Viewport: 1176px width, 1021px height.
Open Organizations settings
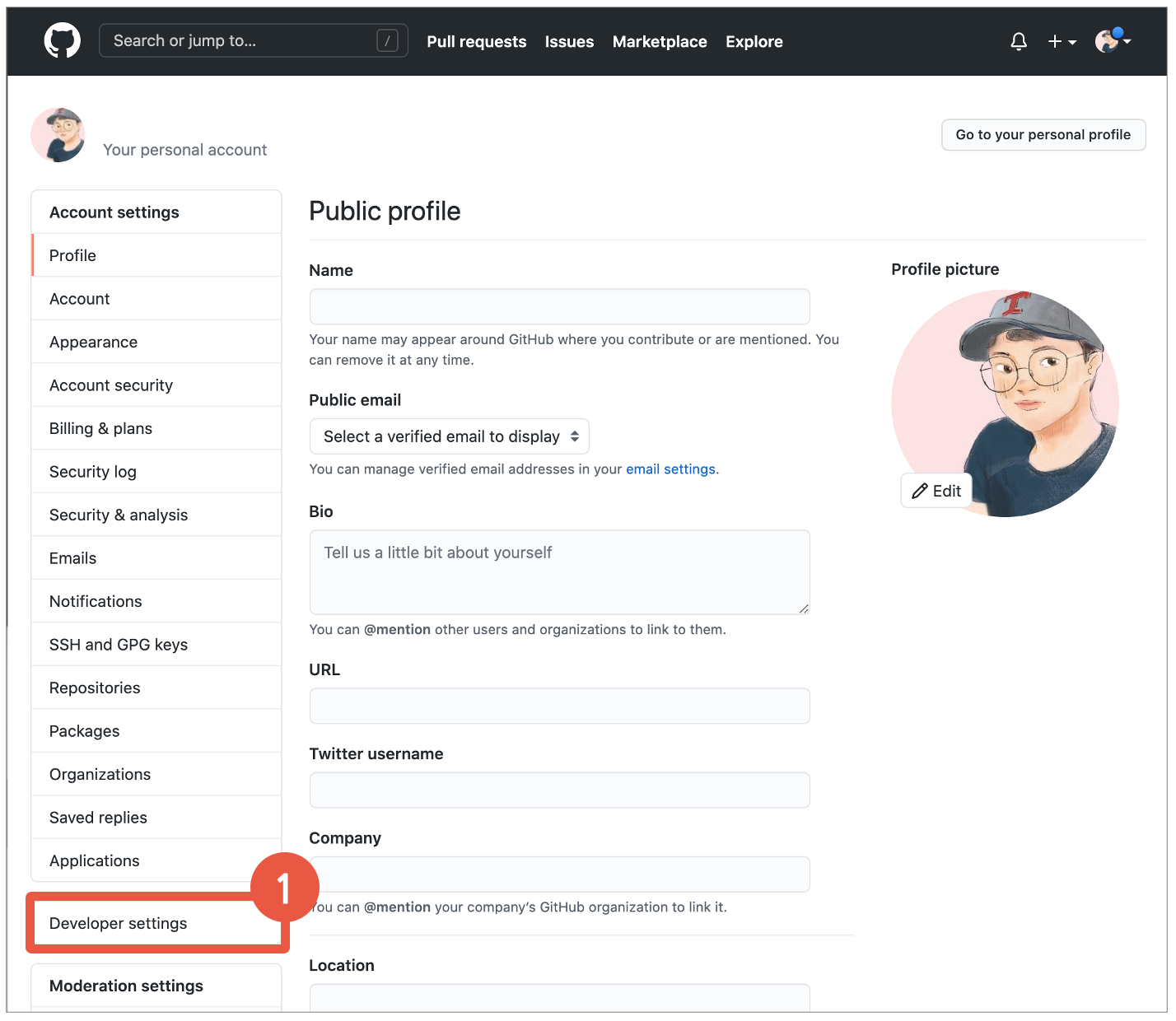156,774
